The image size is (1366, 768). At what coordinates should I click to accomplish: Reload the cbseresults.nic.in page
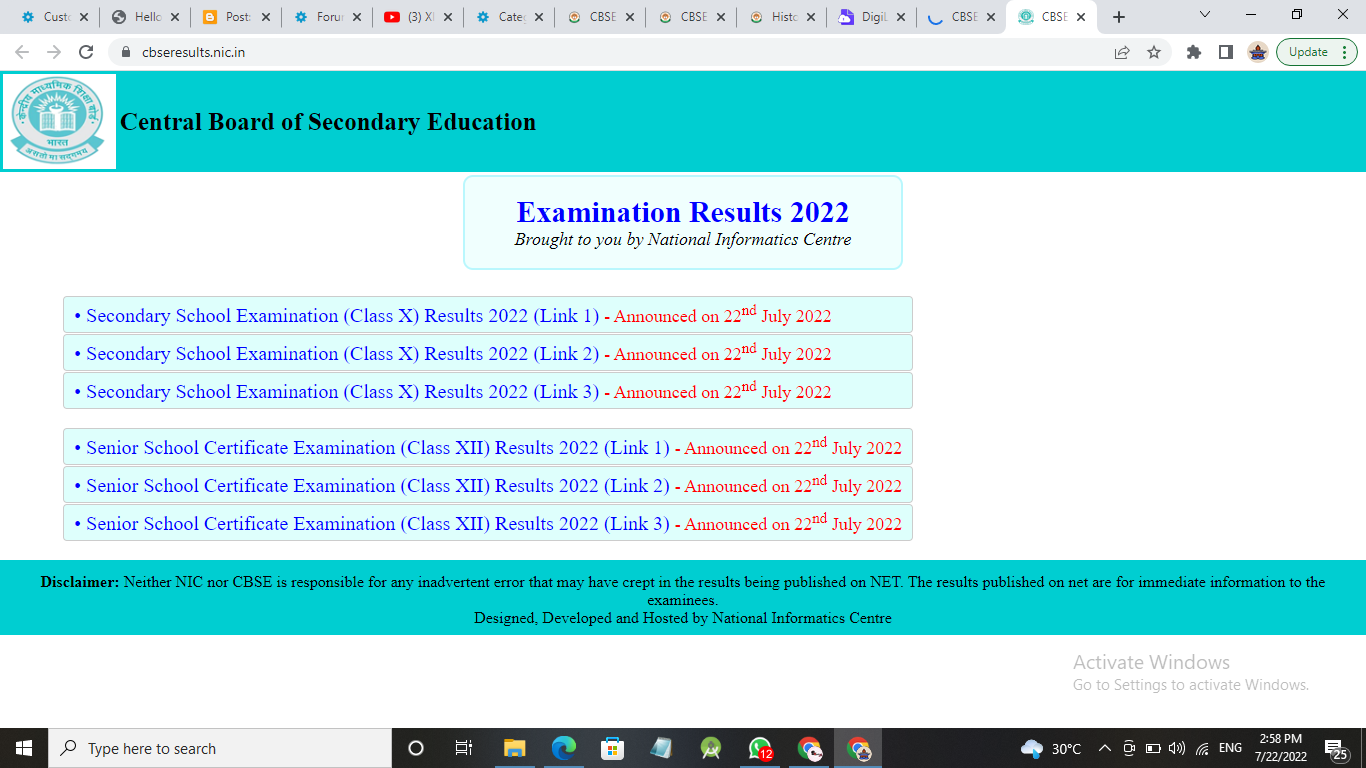click(86, 52)
